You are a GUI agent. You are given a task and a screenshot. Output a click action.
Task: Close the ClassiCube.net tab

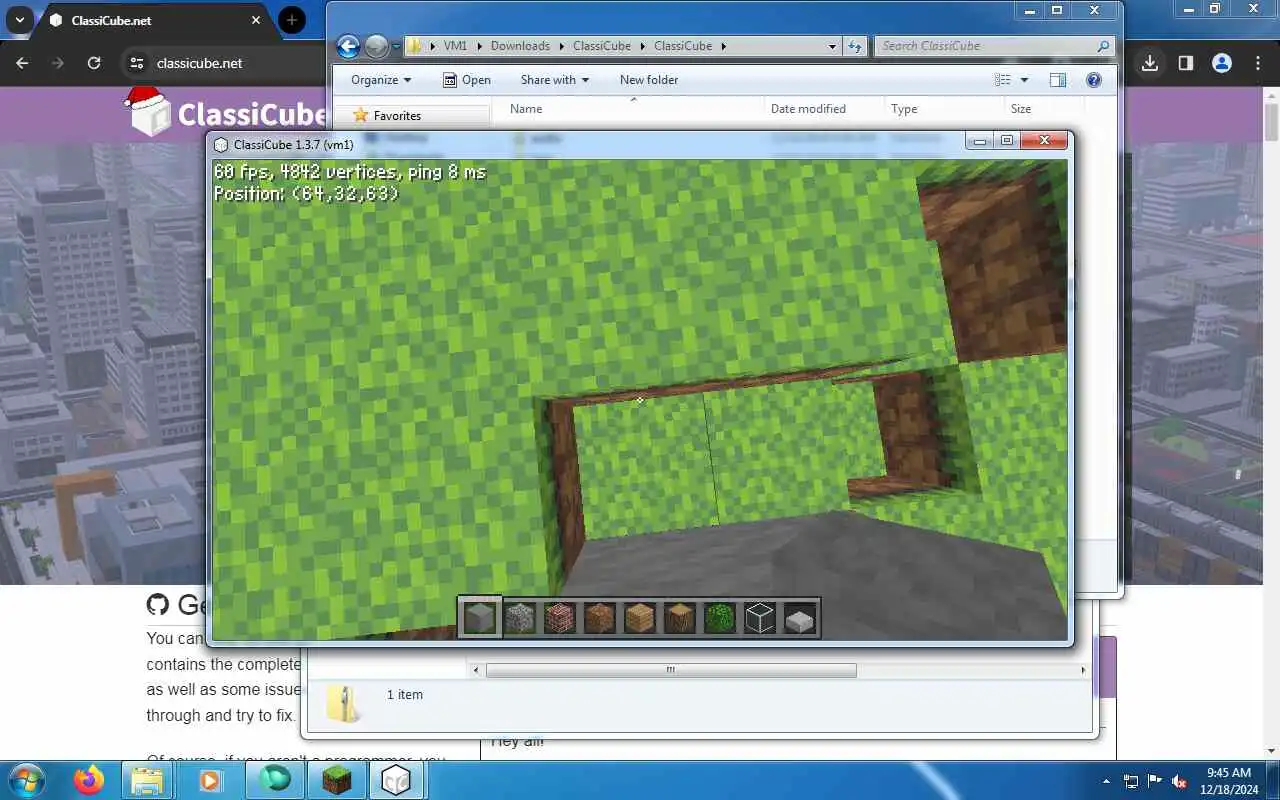click(x=256, y=20)
